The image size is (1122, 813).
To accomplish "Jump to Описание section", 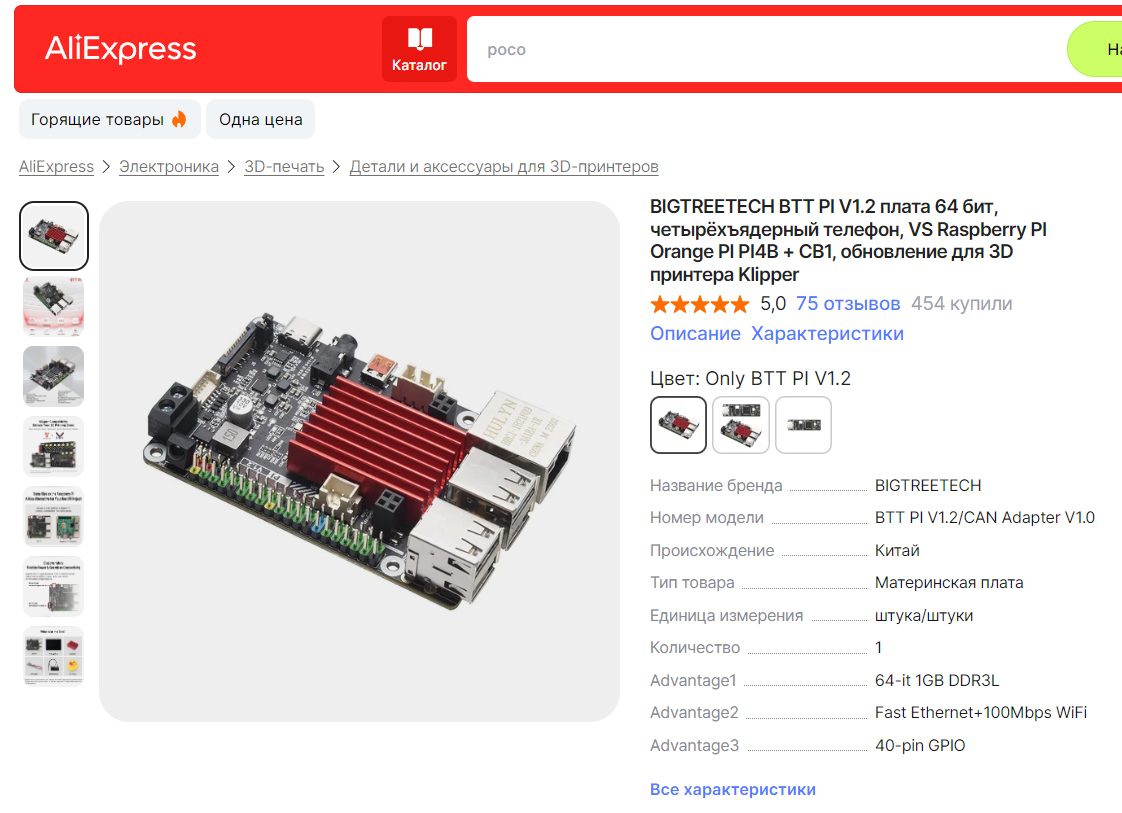I will 695,334.
